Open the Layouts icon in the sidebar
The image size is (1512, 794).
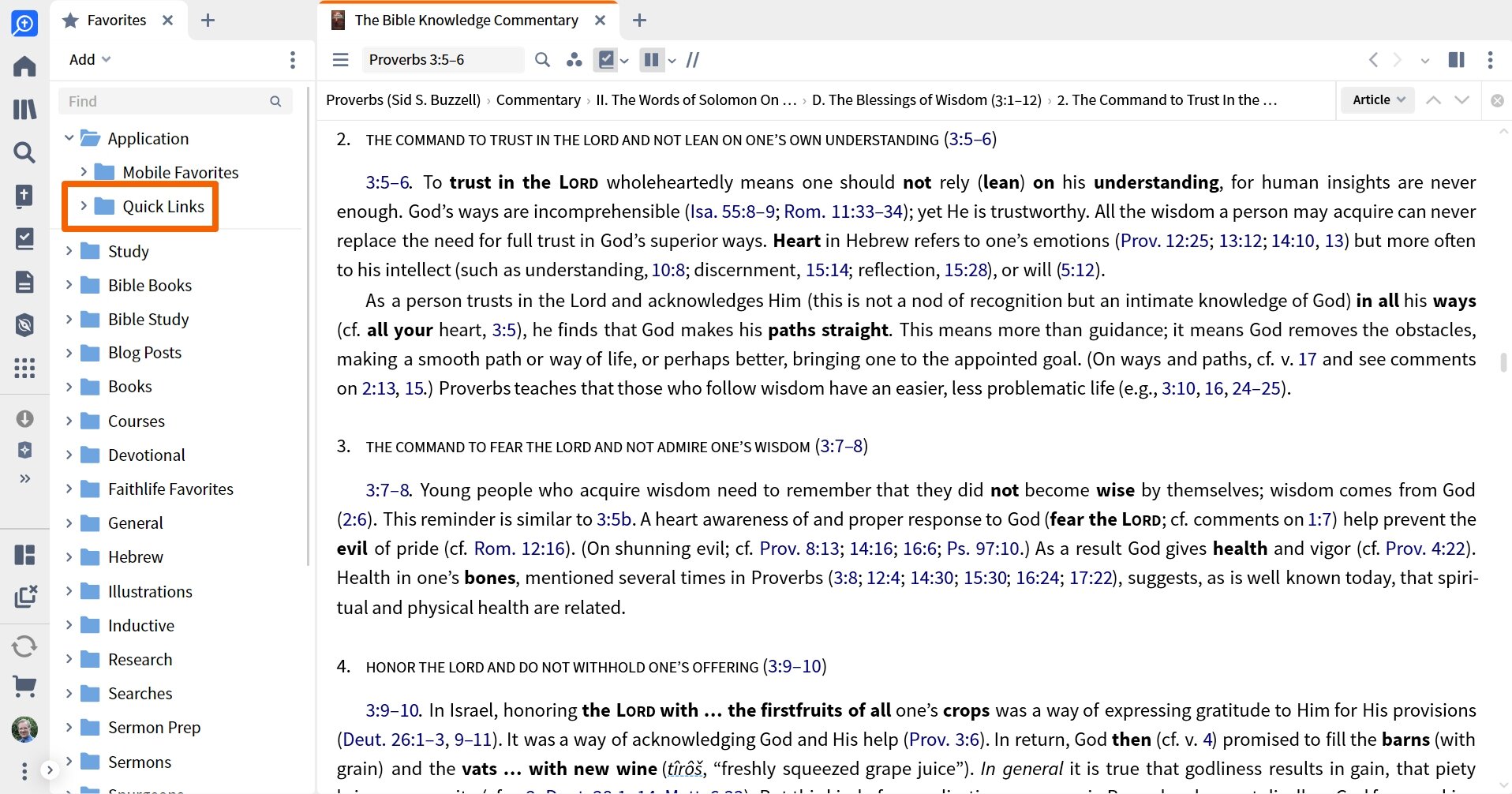point(24,555)
